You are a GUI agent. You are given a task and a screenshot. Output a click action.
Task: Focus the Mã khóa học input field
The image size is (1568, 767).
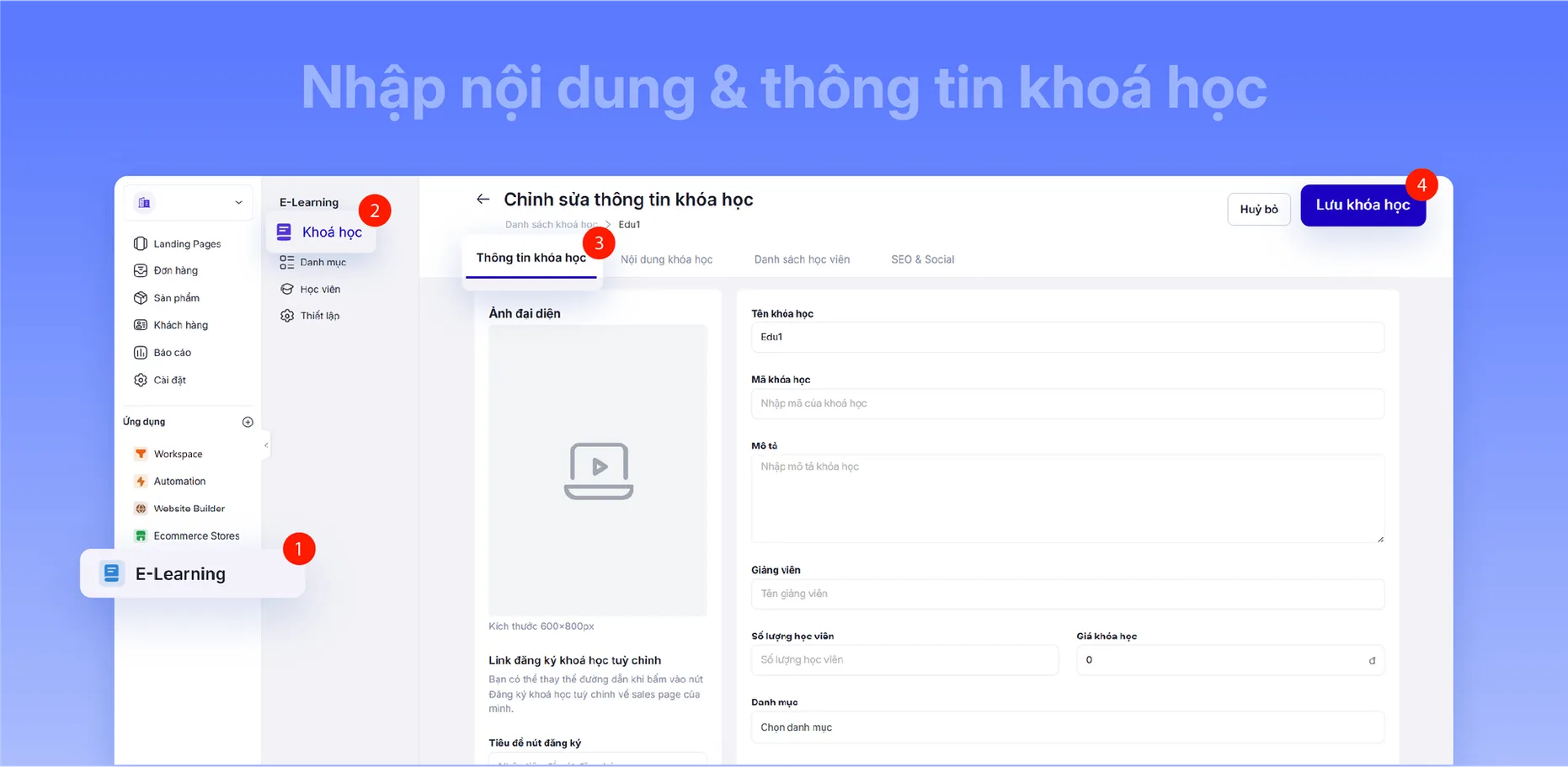[x=1067, y=403]
